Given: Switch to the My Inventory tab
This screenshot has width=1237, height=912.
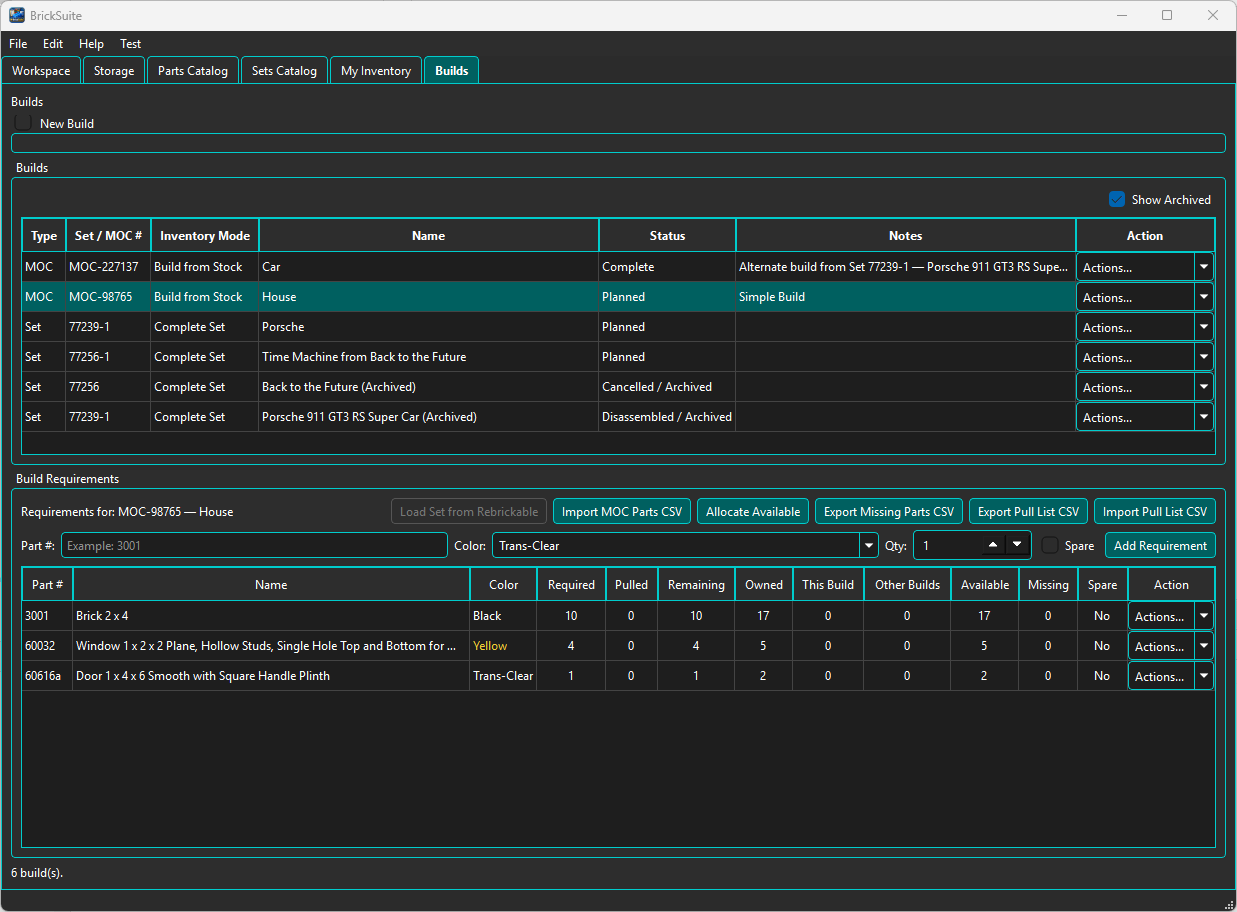Looking at the screenshot, I should [376, 71].
